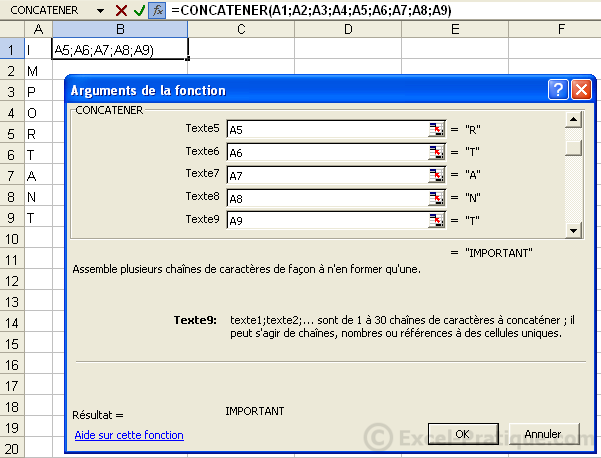The width and height of the screenshot is (601, 458).
Task: Click cell A9 containing T
Action: click(38, 218)
